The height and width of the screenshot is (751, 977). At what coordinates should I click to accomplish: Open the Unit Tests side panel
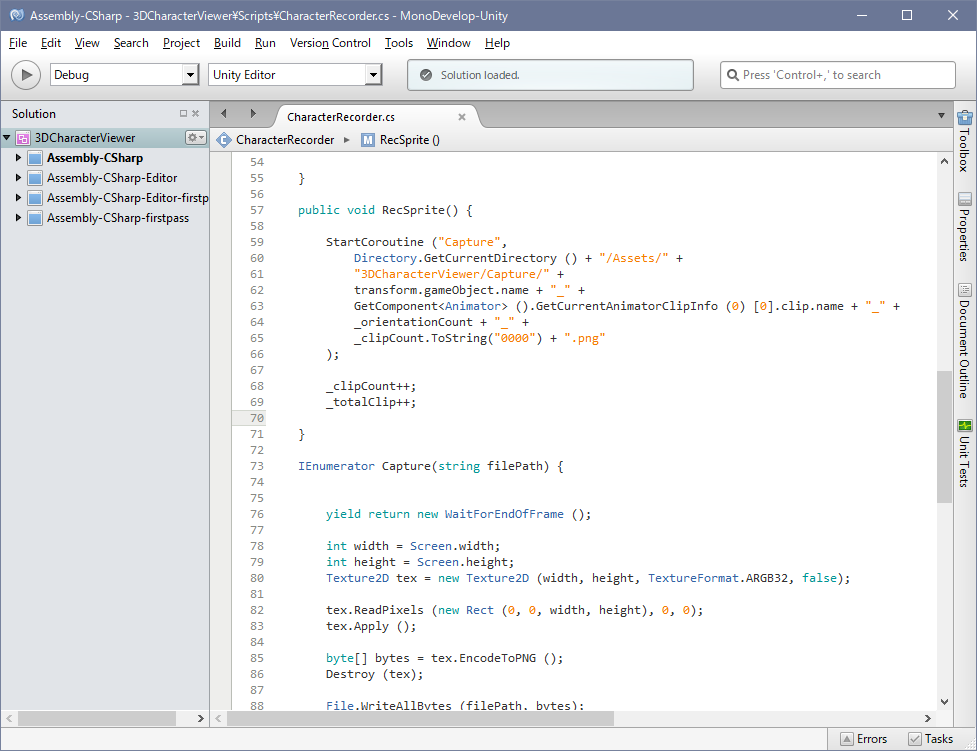pyautogui.click(x=964, y=453)
